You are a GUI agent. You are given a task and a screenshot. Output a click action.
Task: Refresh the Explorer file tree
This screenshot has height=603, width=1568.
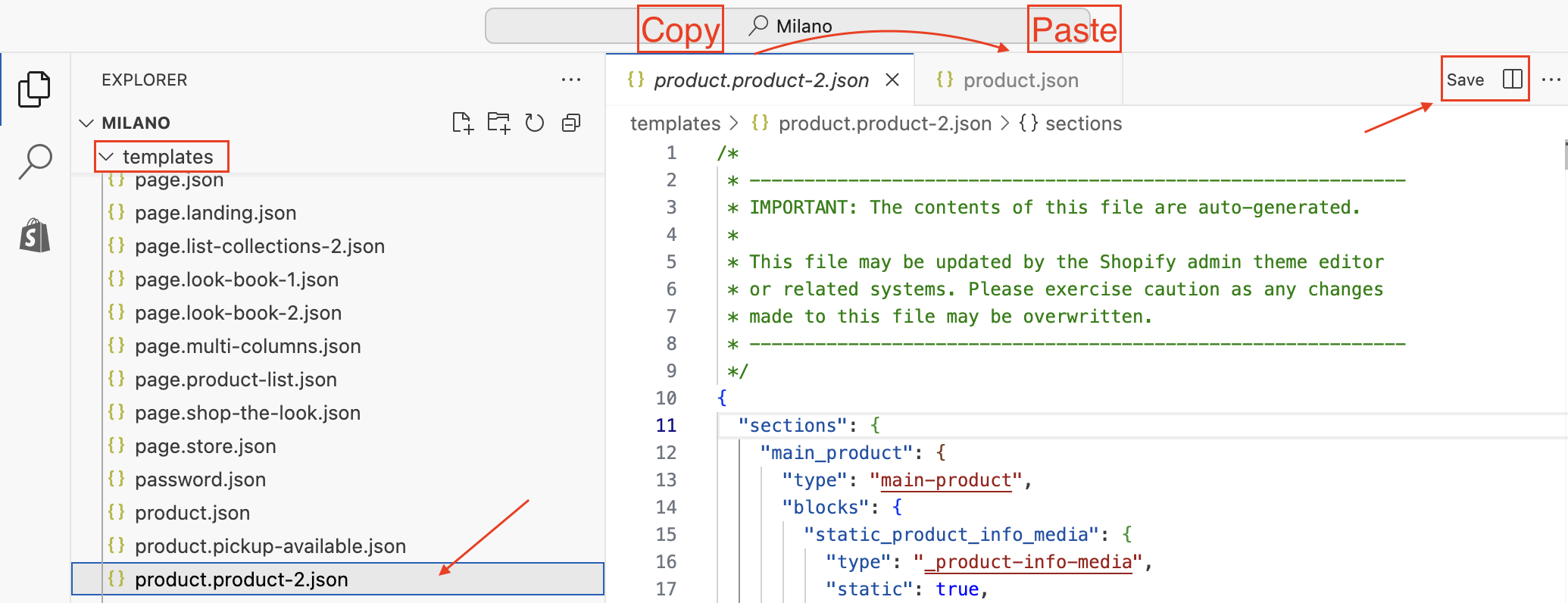535,123
